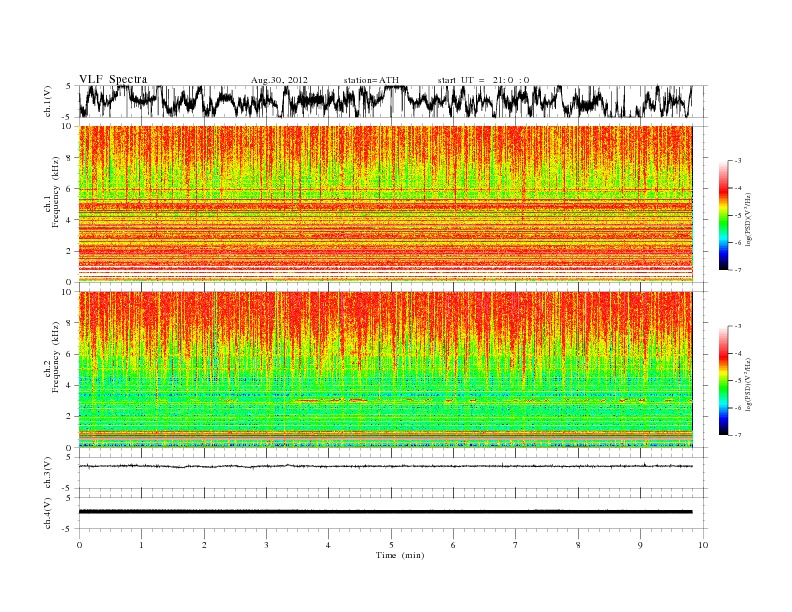Click the ch.3 voltage trace line

(x=385, y=466)
